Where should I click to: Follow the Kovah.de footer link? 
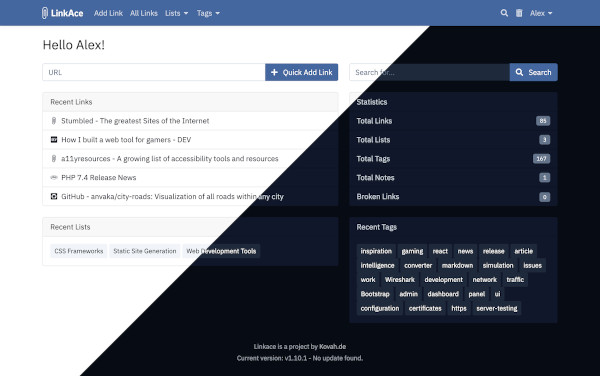click(x=333, y=347)
